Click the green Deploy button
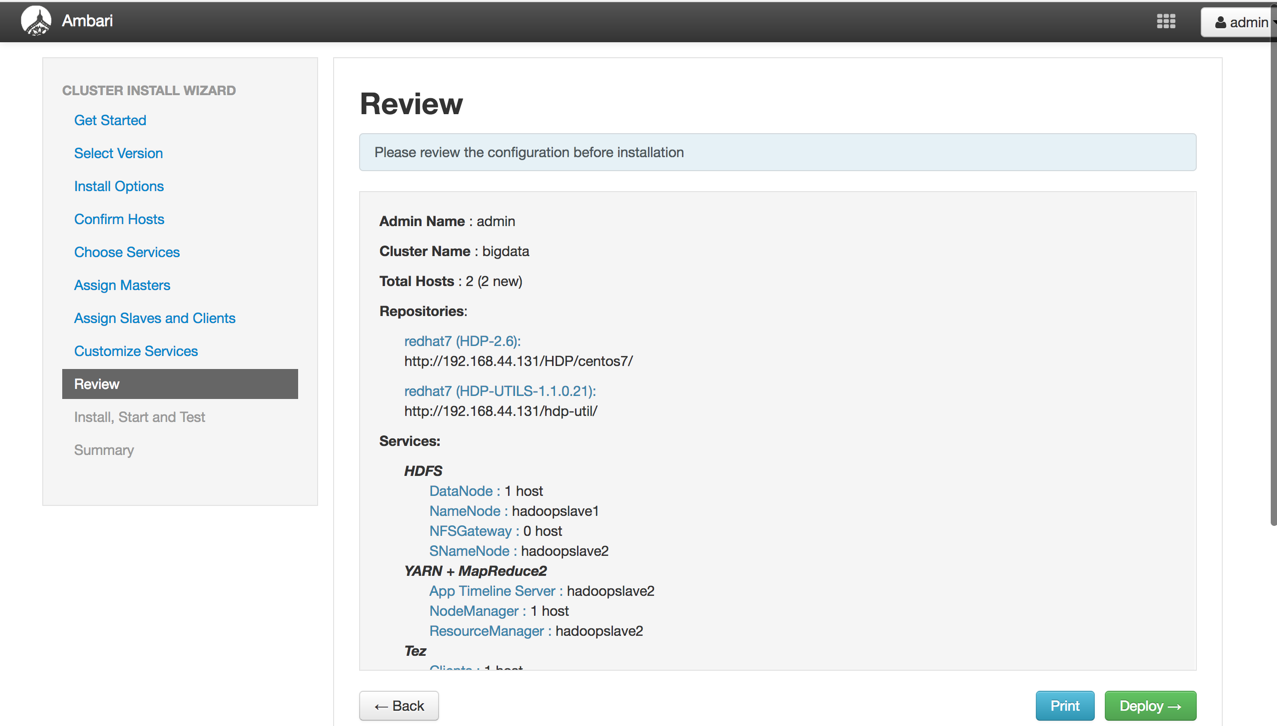This screenshot has width=1277, height=726. point(1150,706)
